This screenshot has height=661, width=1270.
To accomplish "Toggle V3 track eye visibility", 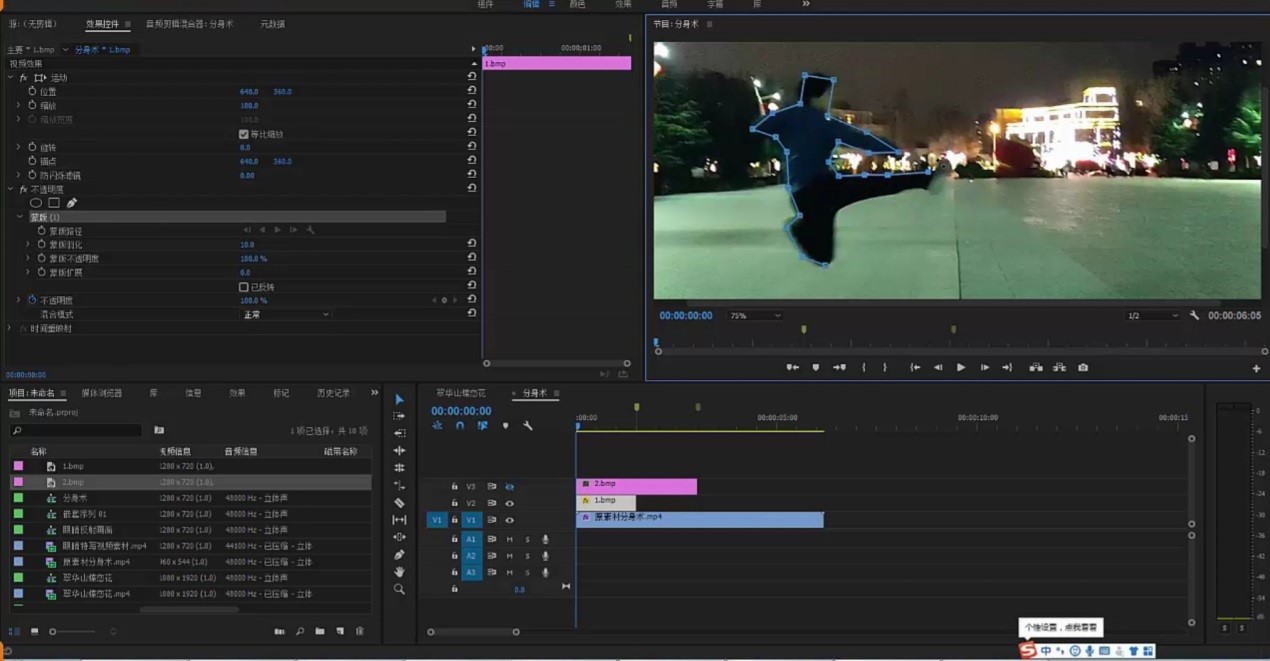I will 509,487.
